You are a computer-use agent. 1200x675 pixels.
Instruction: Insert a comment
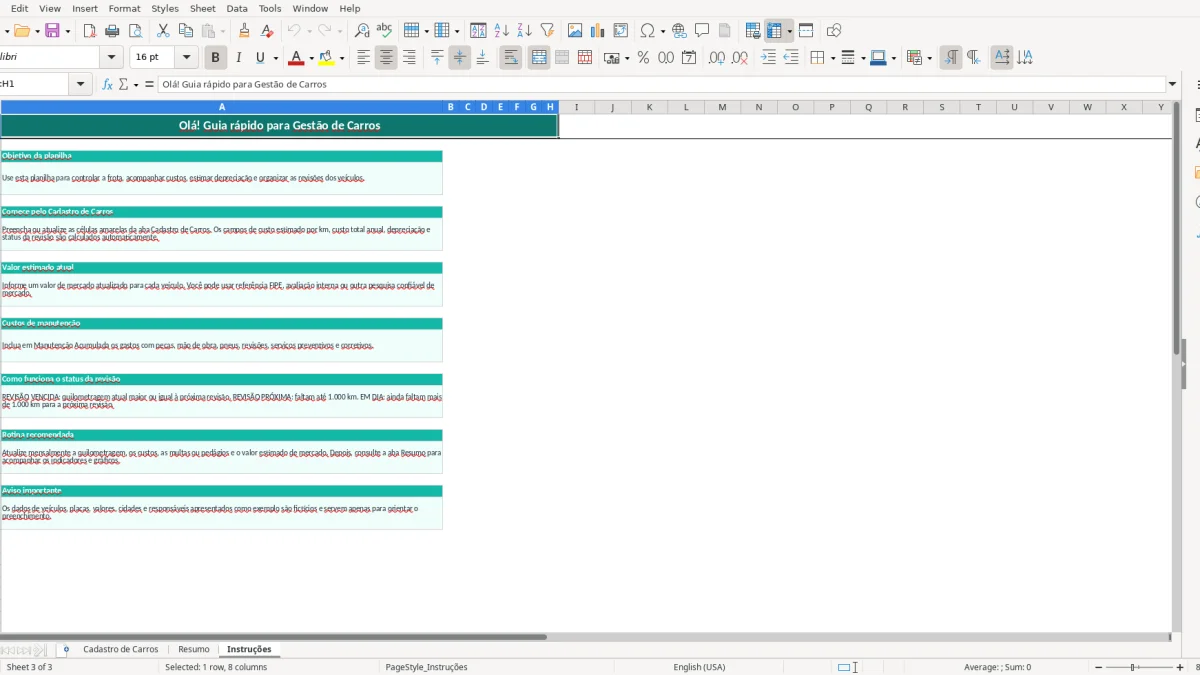[x=702, y=31]
